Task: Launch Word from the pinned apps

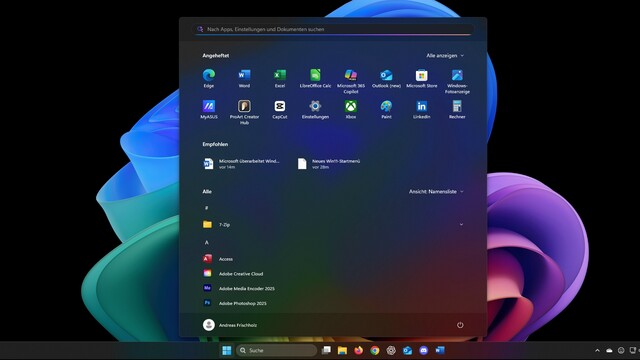Action: [x=244, y=78]
